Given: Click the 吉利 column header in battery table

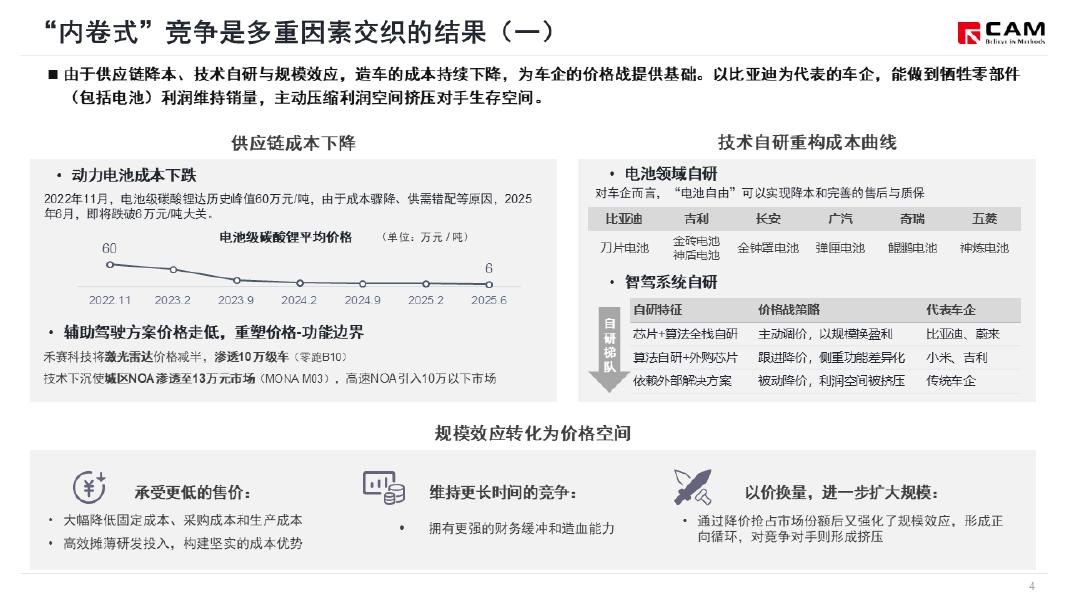Looking at the screenshot, I should pyautogui.click(x=696, y=219).
